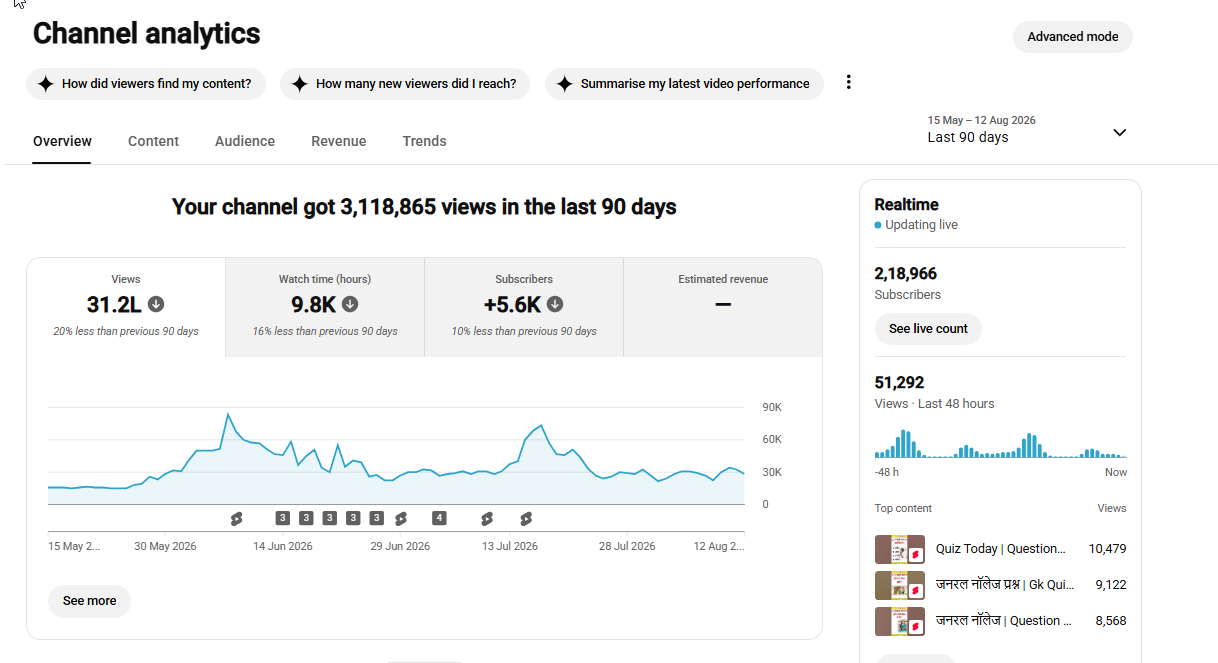Screen dimensions: 1218x663
Task: Select the Estimated revenue metric card
Action: pos(723,307)
